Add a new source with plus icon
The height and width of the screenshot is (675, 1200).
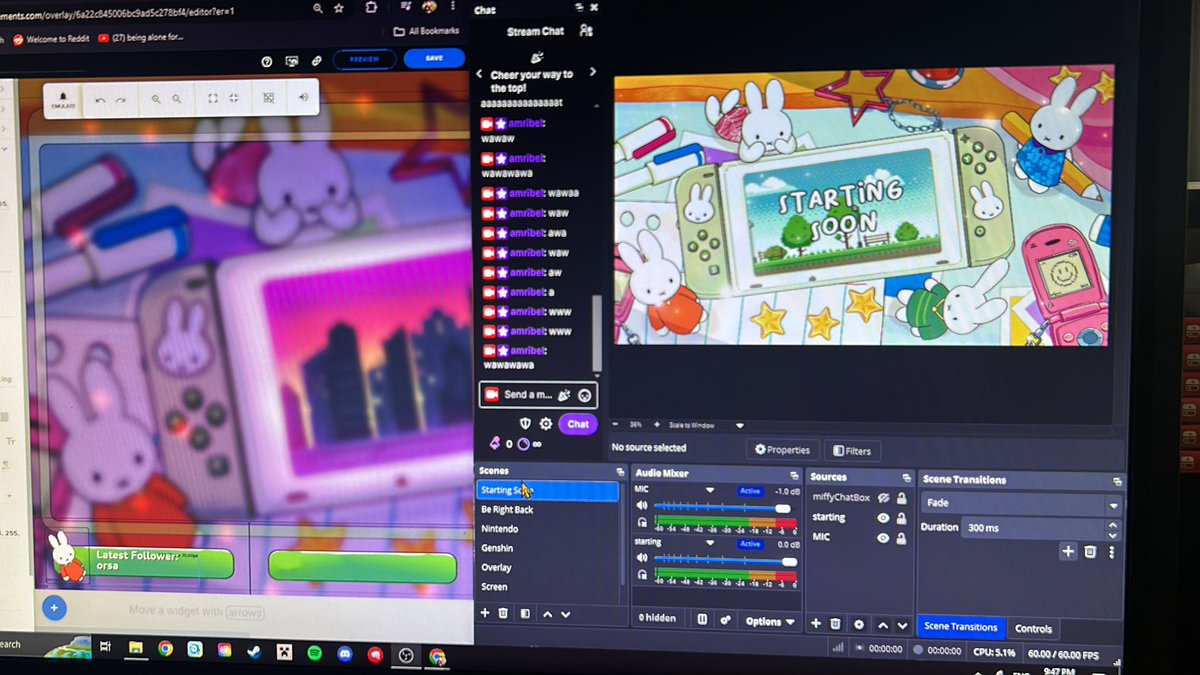pos(816,623)
